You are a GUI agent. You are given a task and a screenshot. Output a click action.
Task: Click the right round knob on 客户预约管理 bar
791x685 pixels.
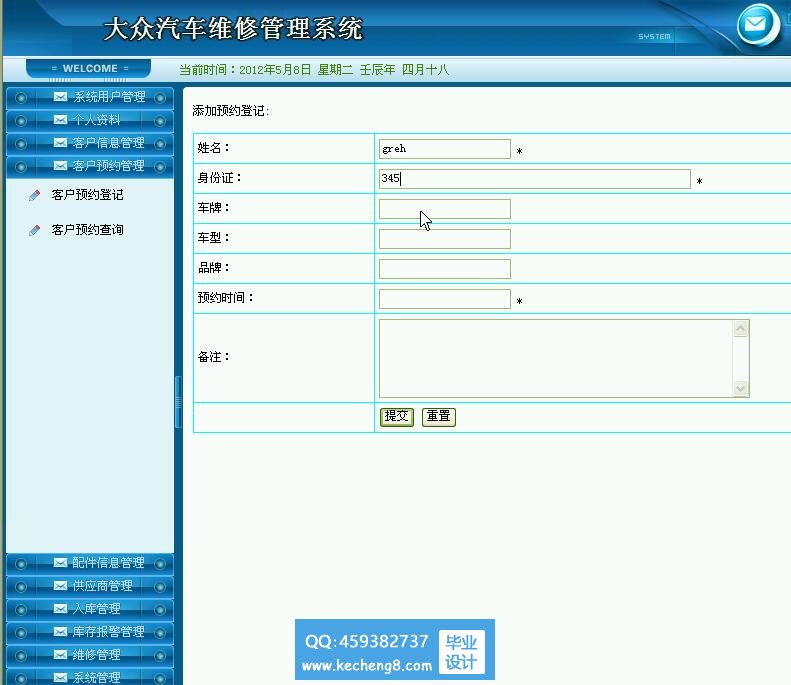pyautogui.click(x=160, y=167)
